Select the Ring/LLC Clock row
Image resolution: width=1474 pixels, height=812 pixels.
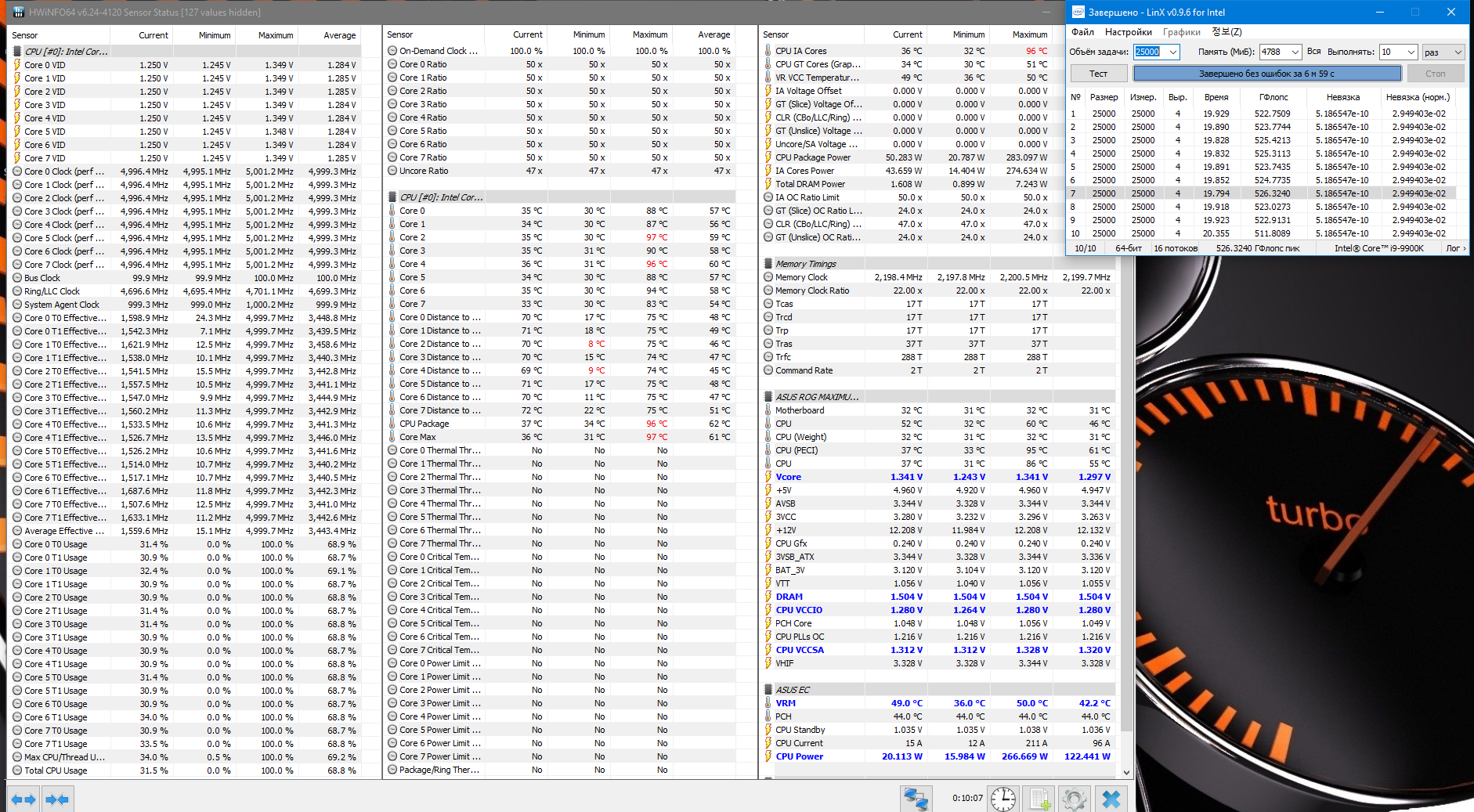click(x=186, y=291)
